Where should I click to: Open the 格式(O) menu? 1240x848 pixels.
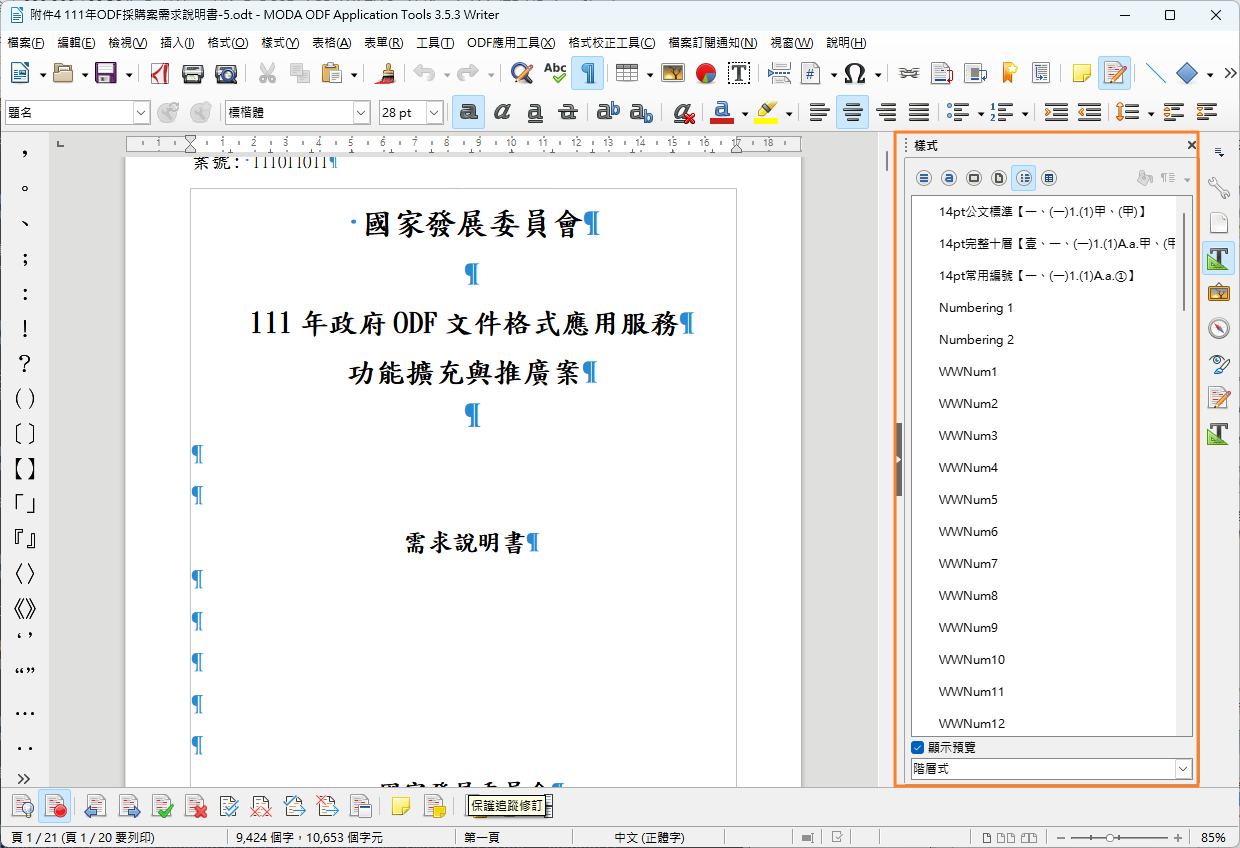227,43
